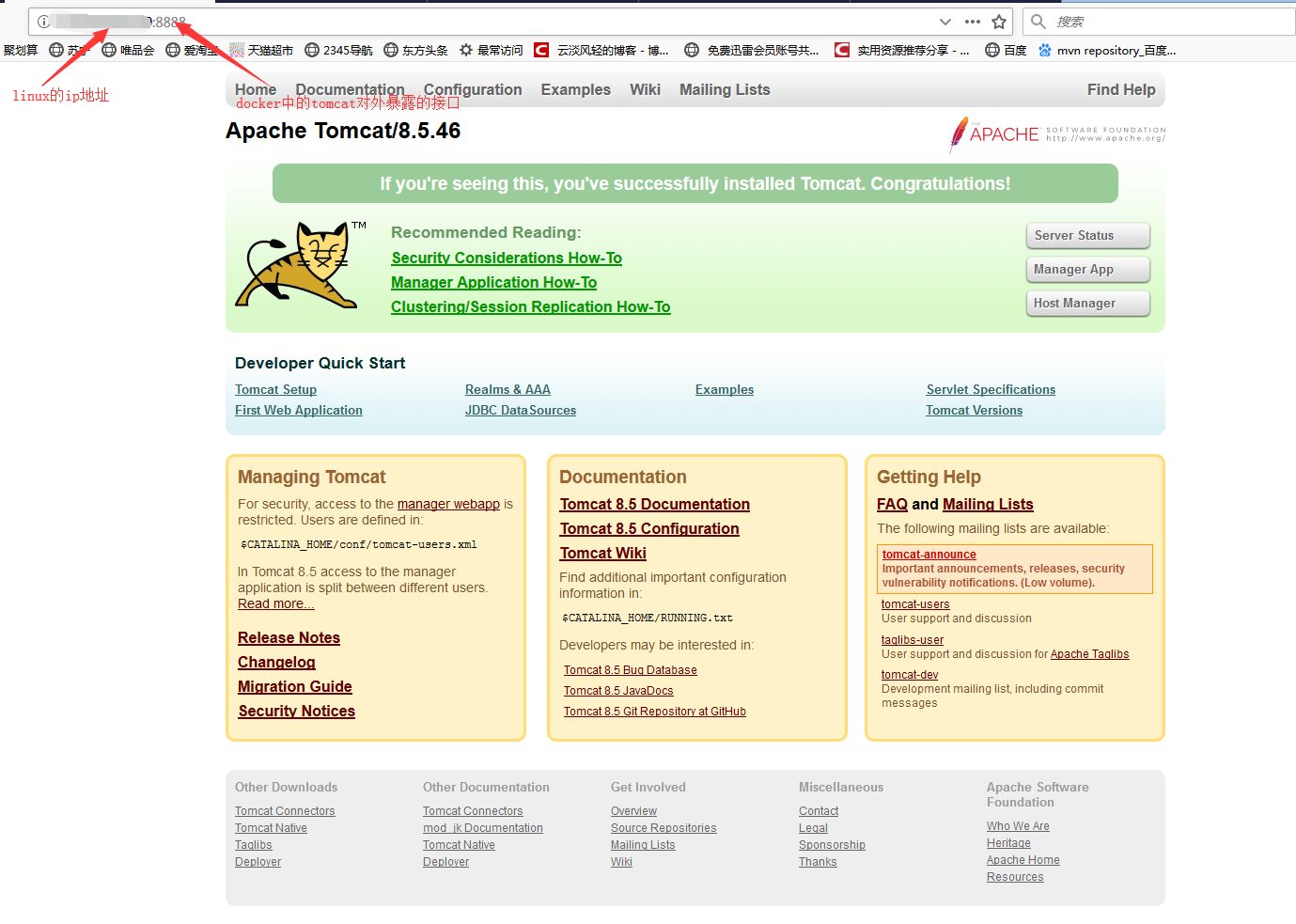Image resolution: width=1296 pixels, height=924 pixels.
Task: Open the tomcat-dev mailing list link
Action: pos(910,676)
